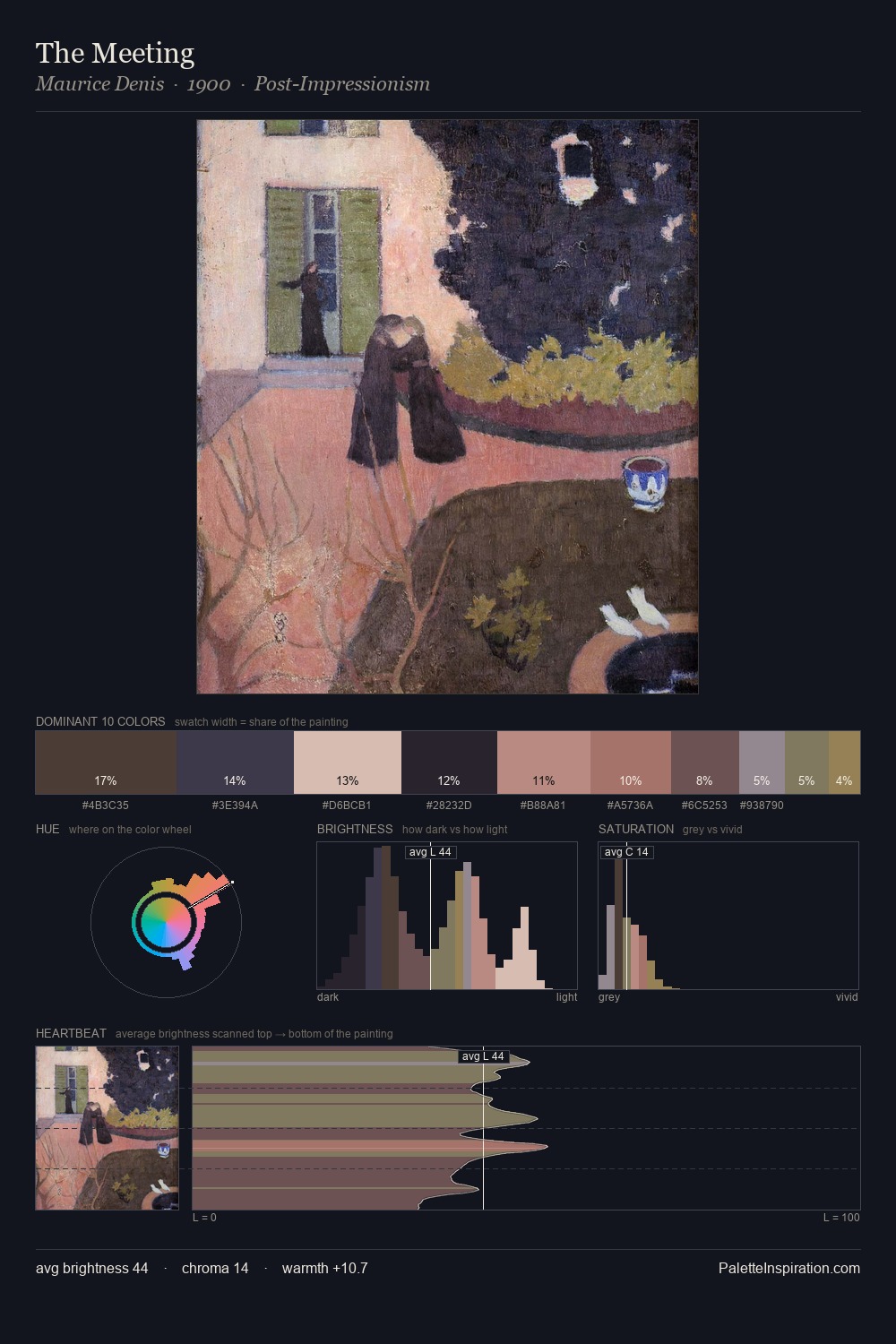
Task: Click the footer chroma 14 stat
Action: (x=215, y=1268)
